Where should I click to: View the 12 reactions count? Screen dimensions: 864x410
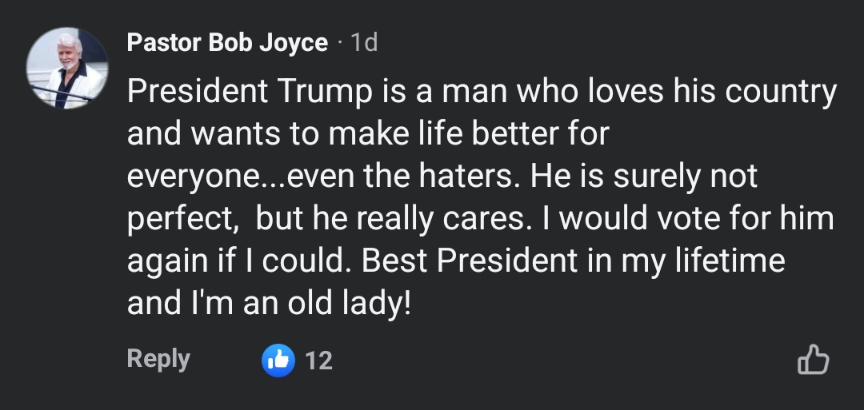click(318, 361)
